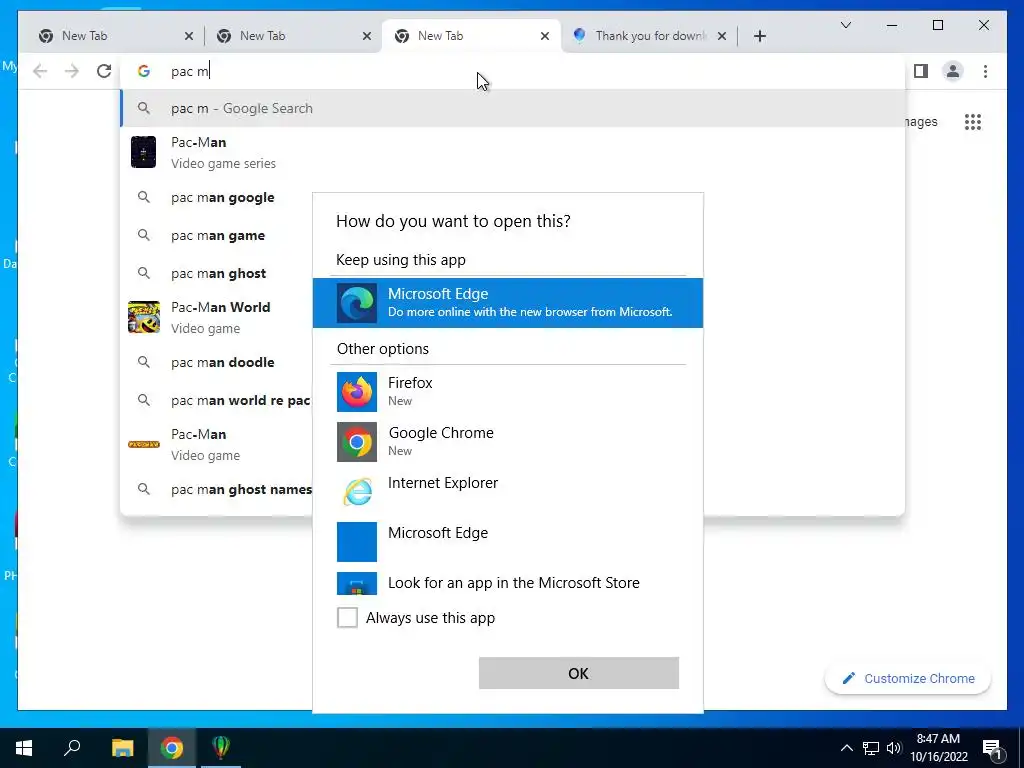
Task: Select pac m - Google Search suggestion
Action: tap(513, 108)
